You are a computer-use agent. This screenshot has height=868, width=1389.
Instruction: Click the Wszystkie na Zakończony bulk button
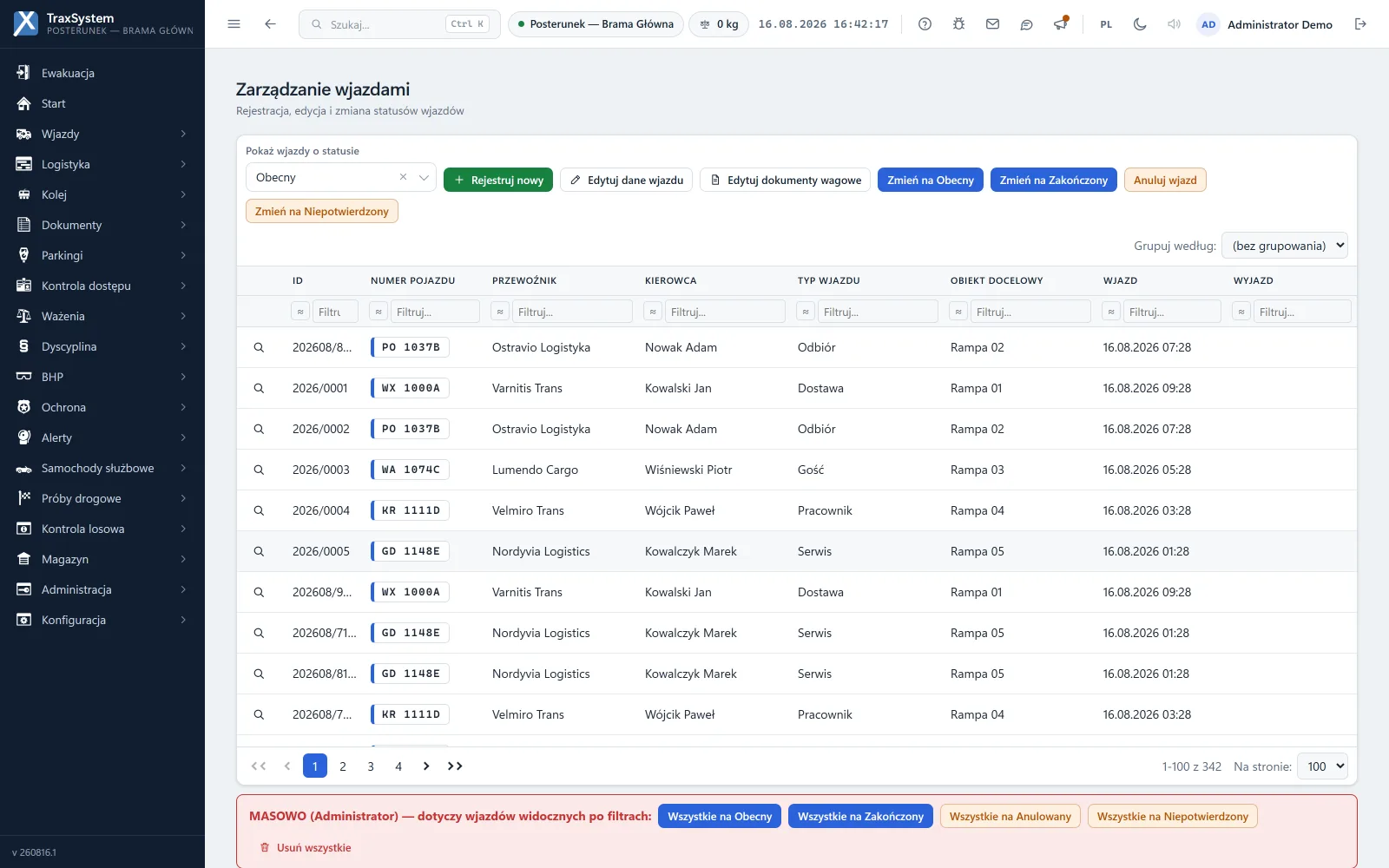tap(860, 816)
